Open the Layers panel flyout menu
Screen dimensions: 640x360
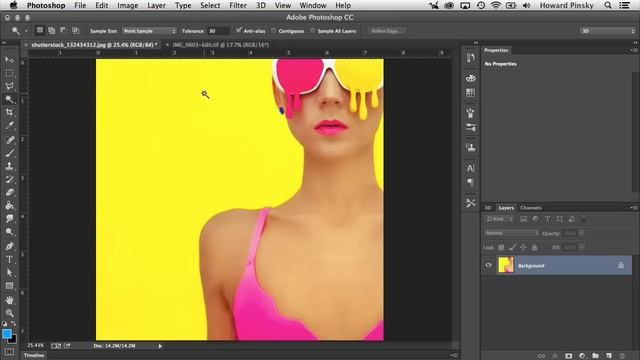point(633,208)
